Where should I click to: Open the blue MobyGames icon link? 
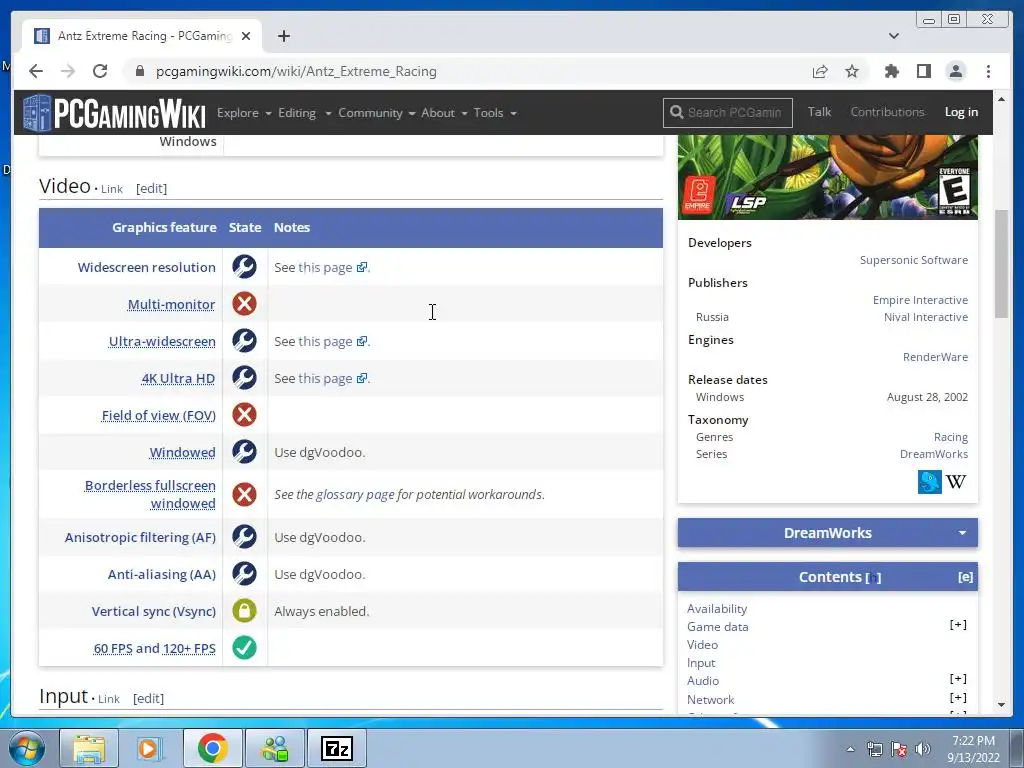pyautogui.click(x=929, y=482)
